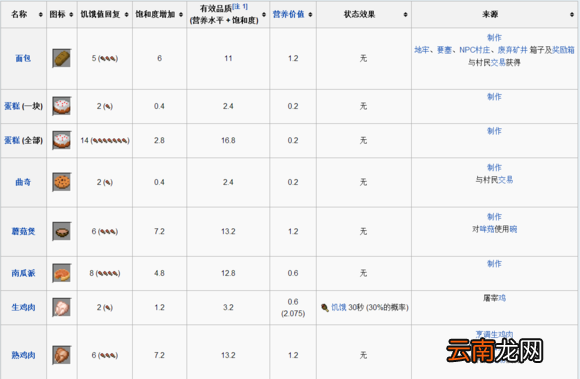Screen dimensions: 580x379
Task: Select the 12.8 value in 南瓜派 row
Action: (228, 273)
